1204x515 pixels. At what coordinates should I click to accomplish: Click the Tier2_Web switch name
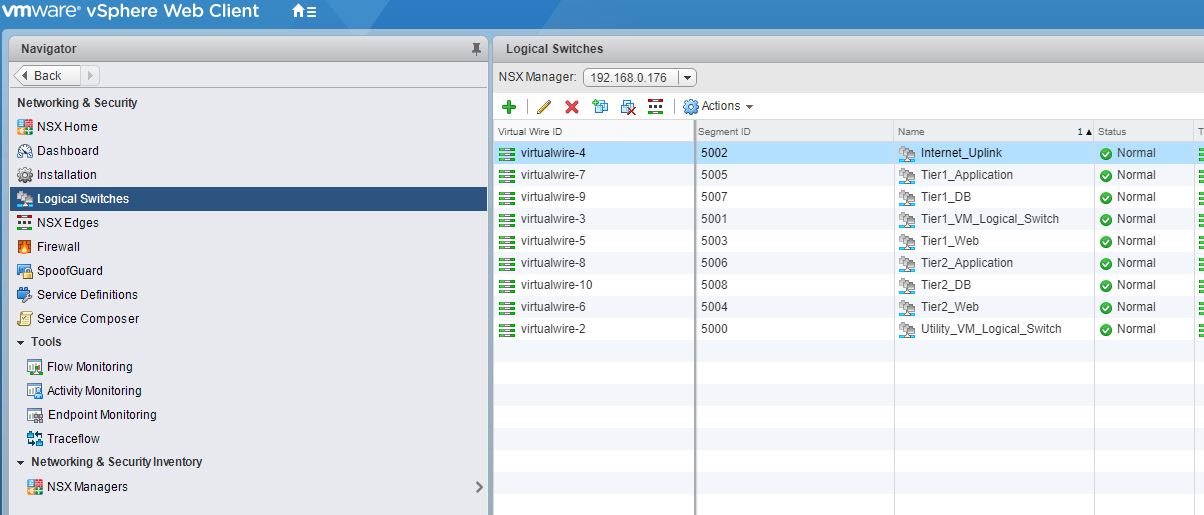point(950,307)
